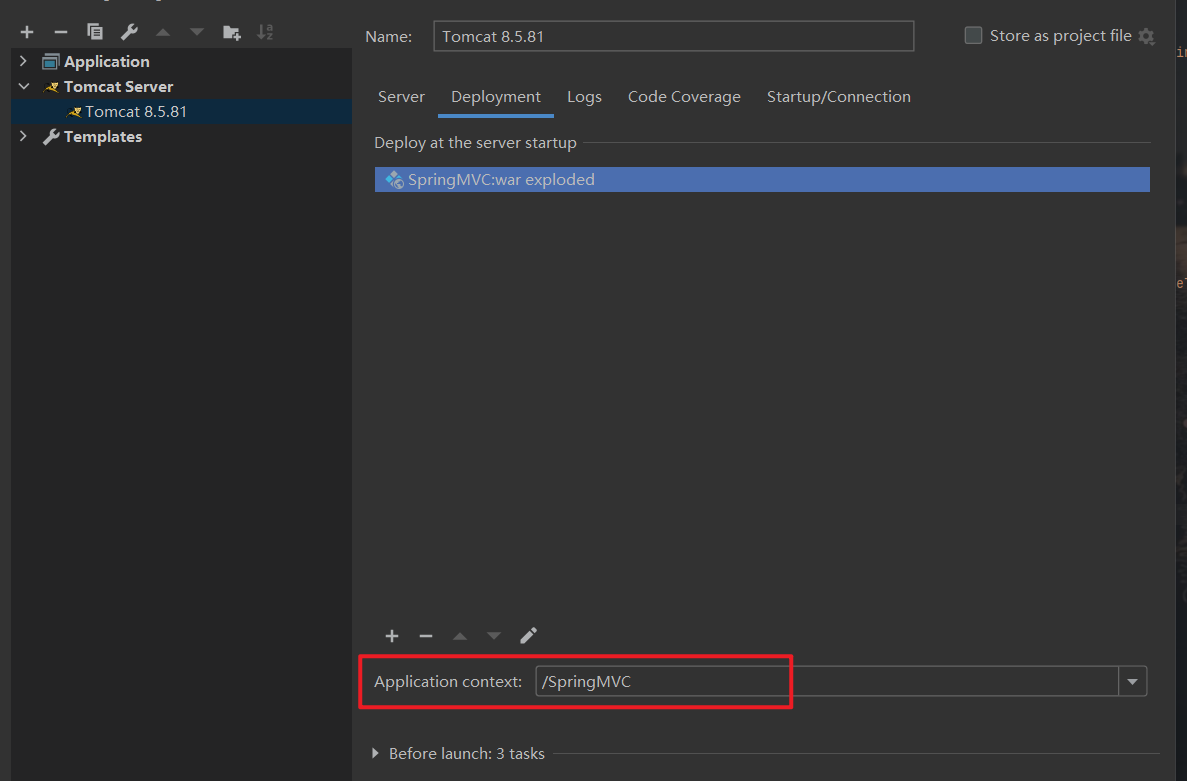Add a deployment artifact

(x=392, y=636)
